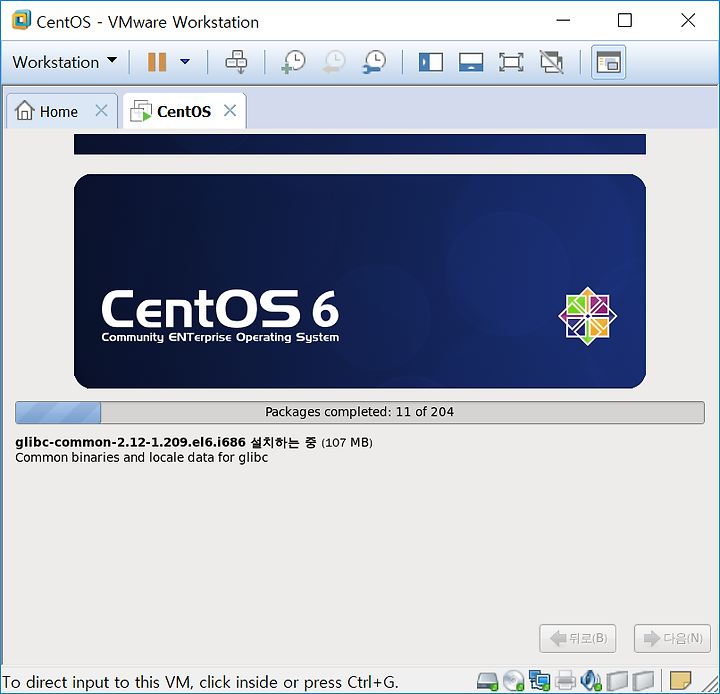Click the CentOS pinwheel logo
The height and width of the screenshot is (694, 720).
587,316
